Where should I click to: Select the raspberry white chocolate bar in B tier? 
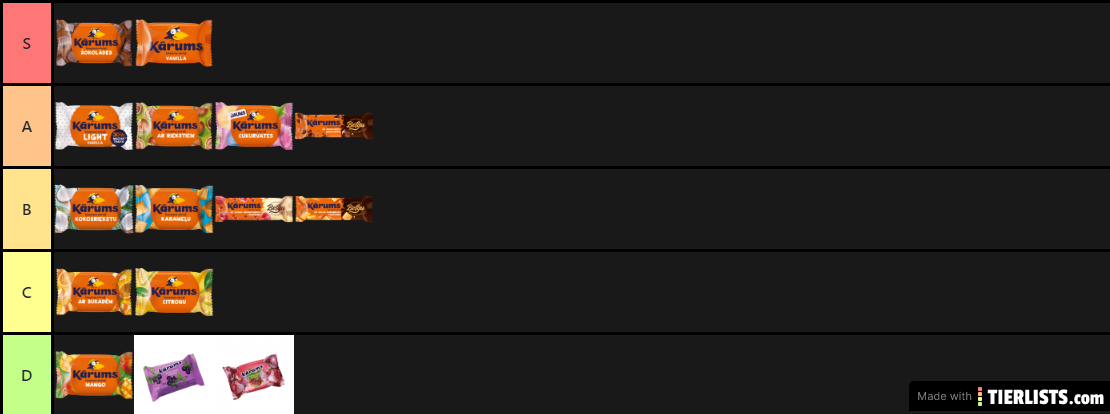254,209
